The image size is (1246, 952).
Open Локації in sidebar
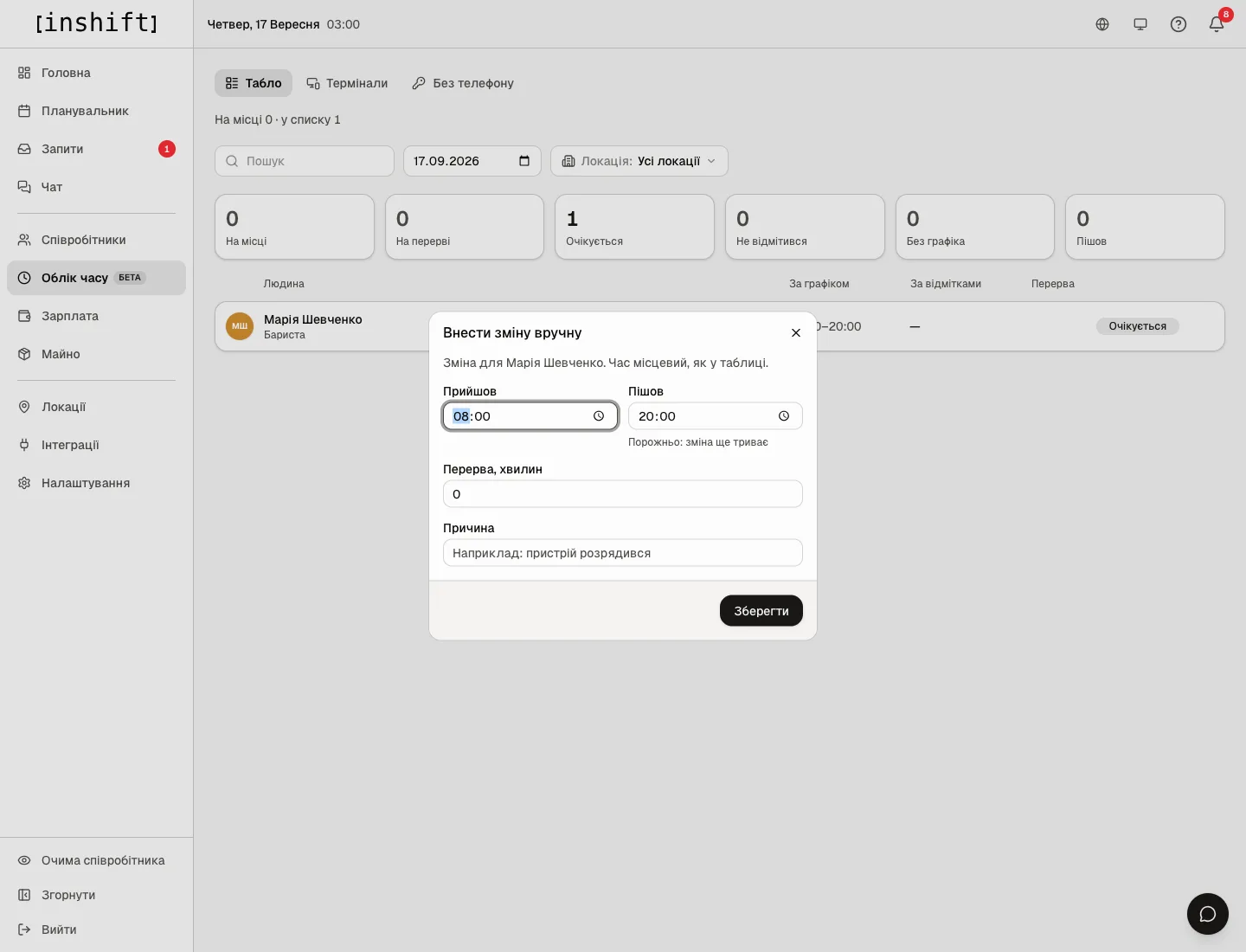pos(96,407)
